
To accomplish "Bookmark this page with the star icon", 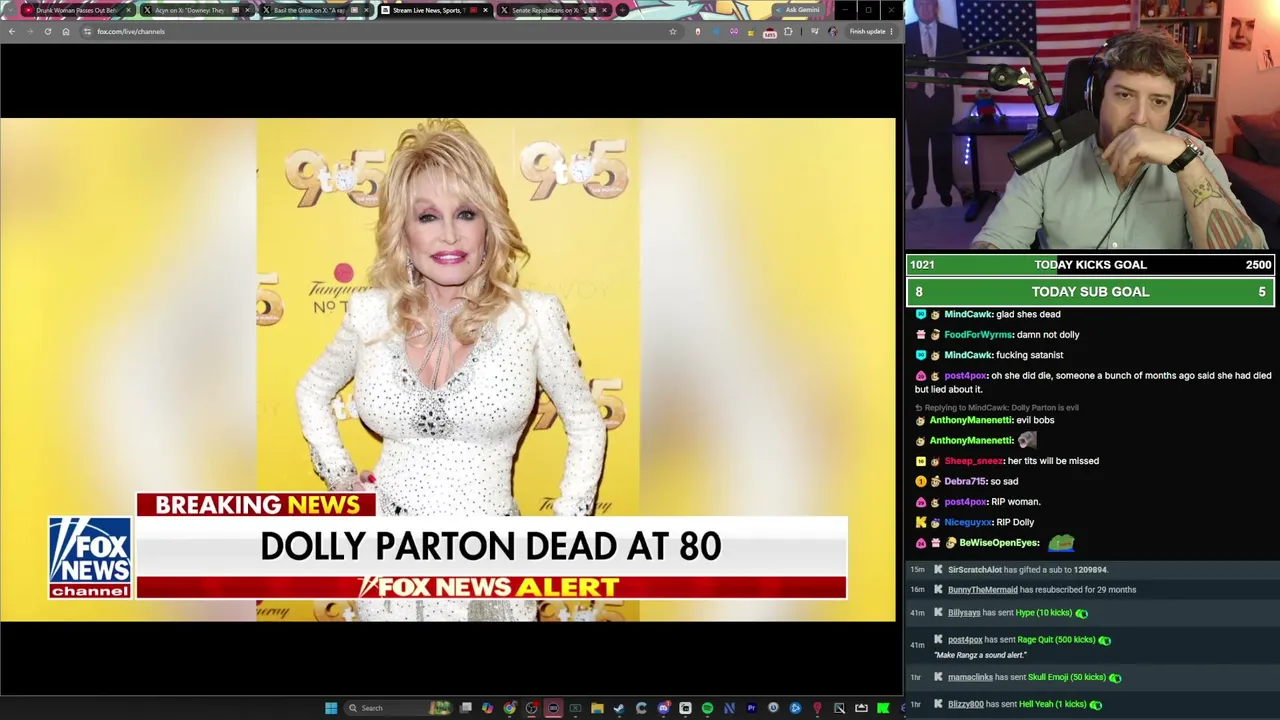I will (673, 31).
